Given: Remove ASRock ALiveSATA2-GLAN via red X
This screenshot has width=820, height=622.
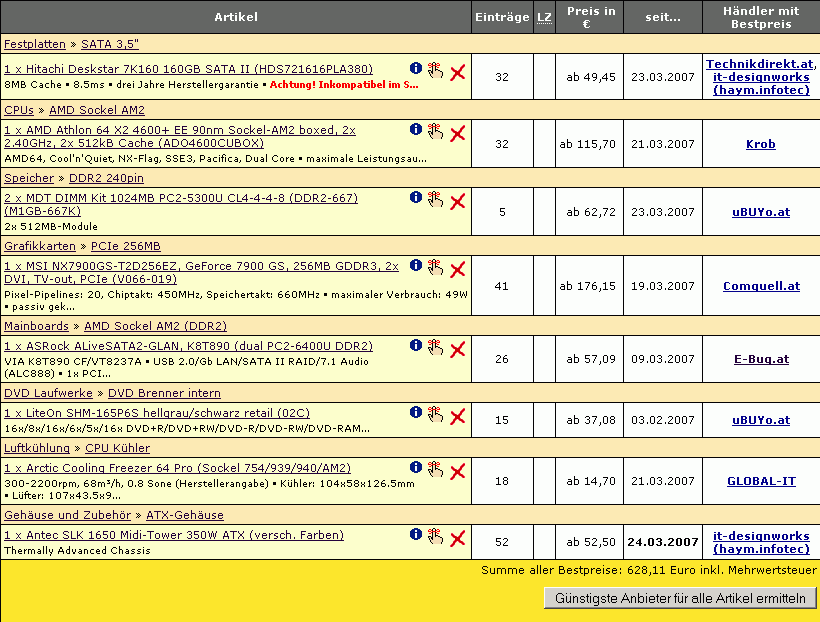Looking at the screenshot, I should pyautogui.click(x=458, y=349).
